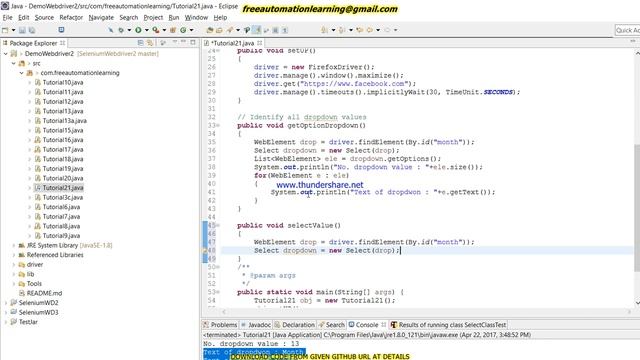Viewport: 640px width, 360px height.
Task: Open the Refactor menu
Action: 71,18
